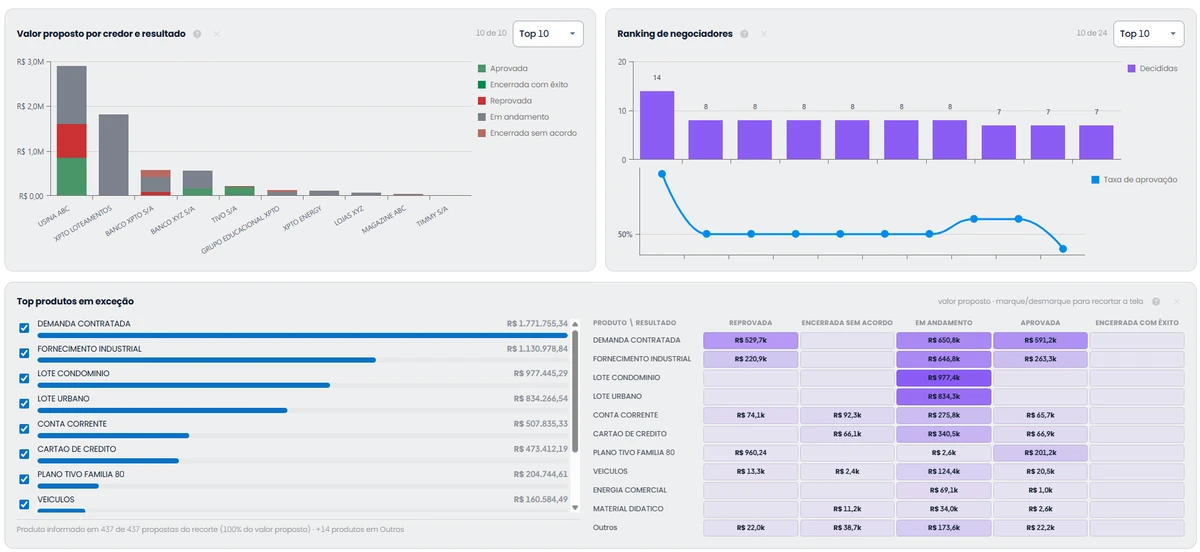Image resolution: width=1200 pixels, height=552 pixels.
Task: Click the ENCERRADA SEM ACORDO column header
Action: click(x=847, y=323)
